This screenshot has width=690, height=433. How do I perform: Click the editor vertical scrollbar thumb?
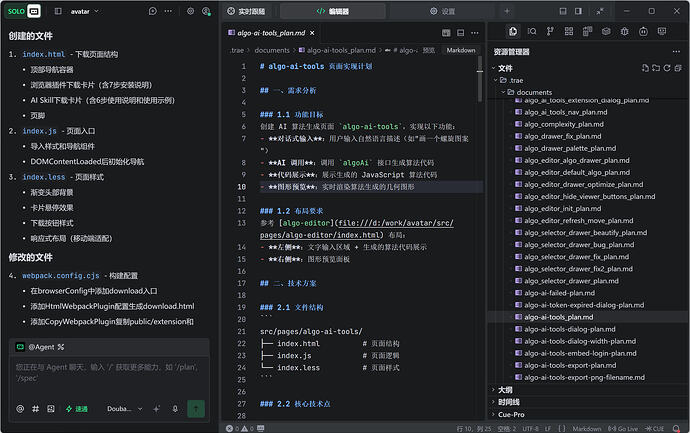click(480, 79)
